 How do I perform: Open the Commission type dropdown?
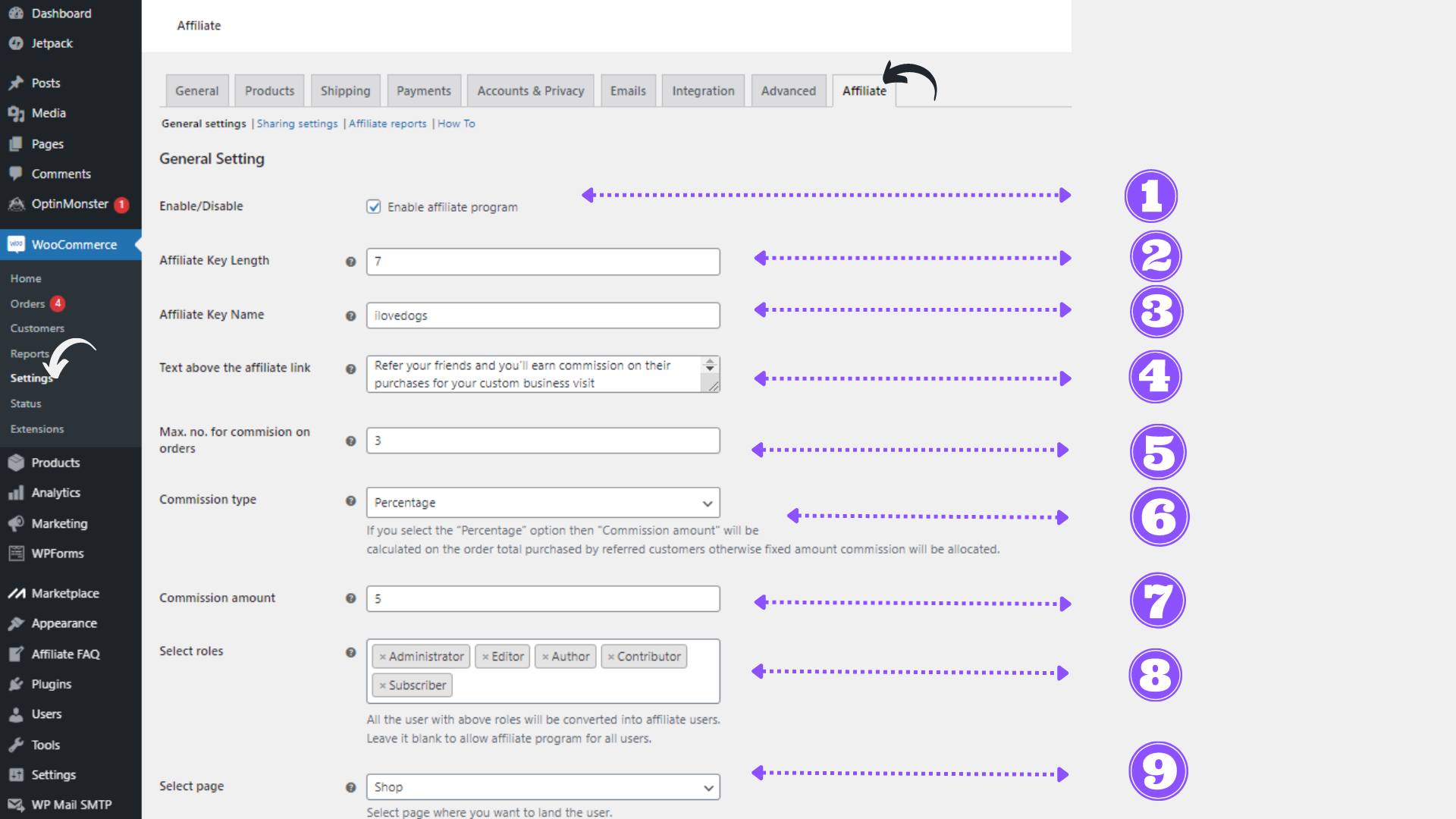[x=542, y=502]
